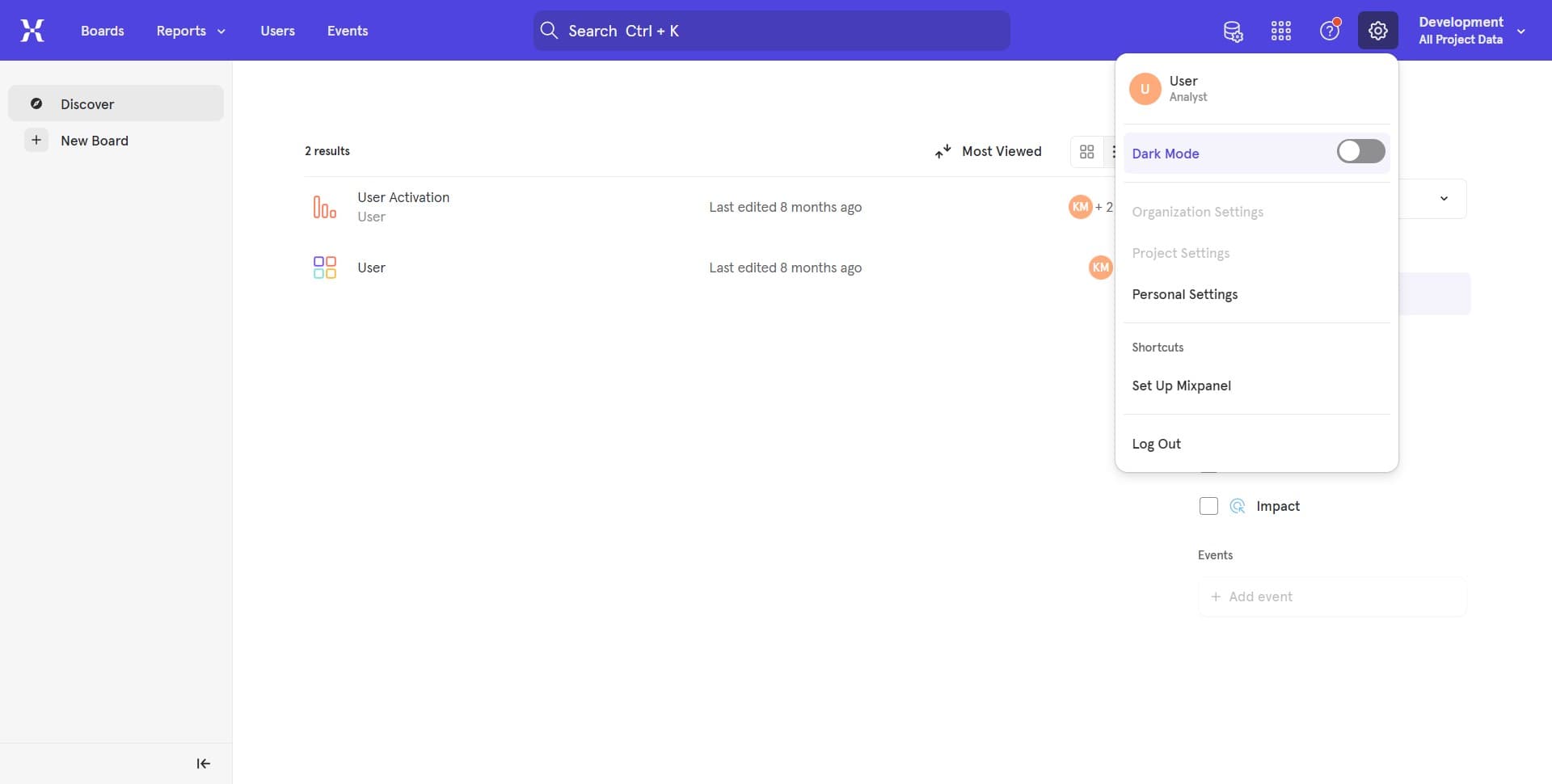Click the plus icon beside New Board
This screenshot has width=1552, height=784.
click(36, 141)
